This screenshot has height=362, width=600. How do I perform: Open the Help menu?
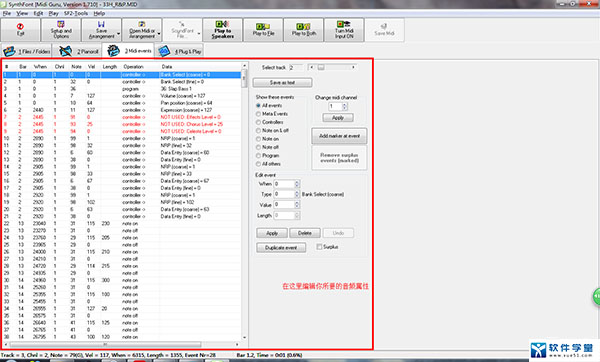click(99, 13)
